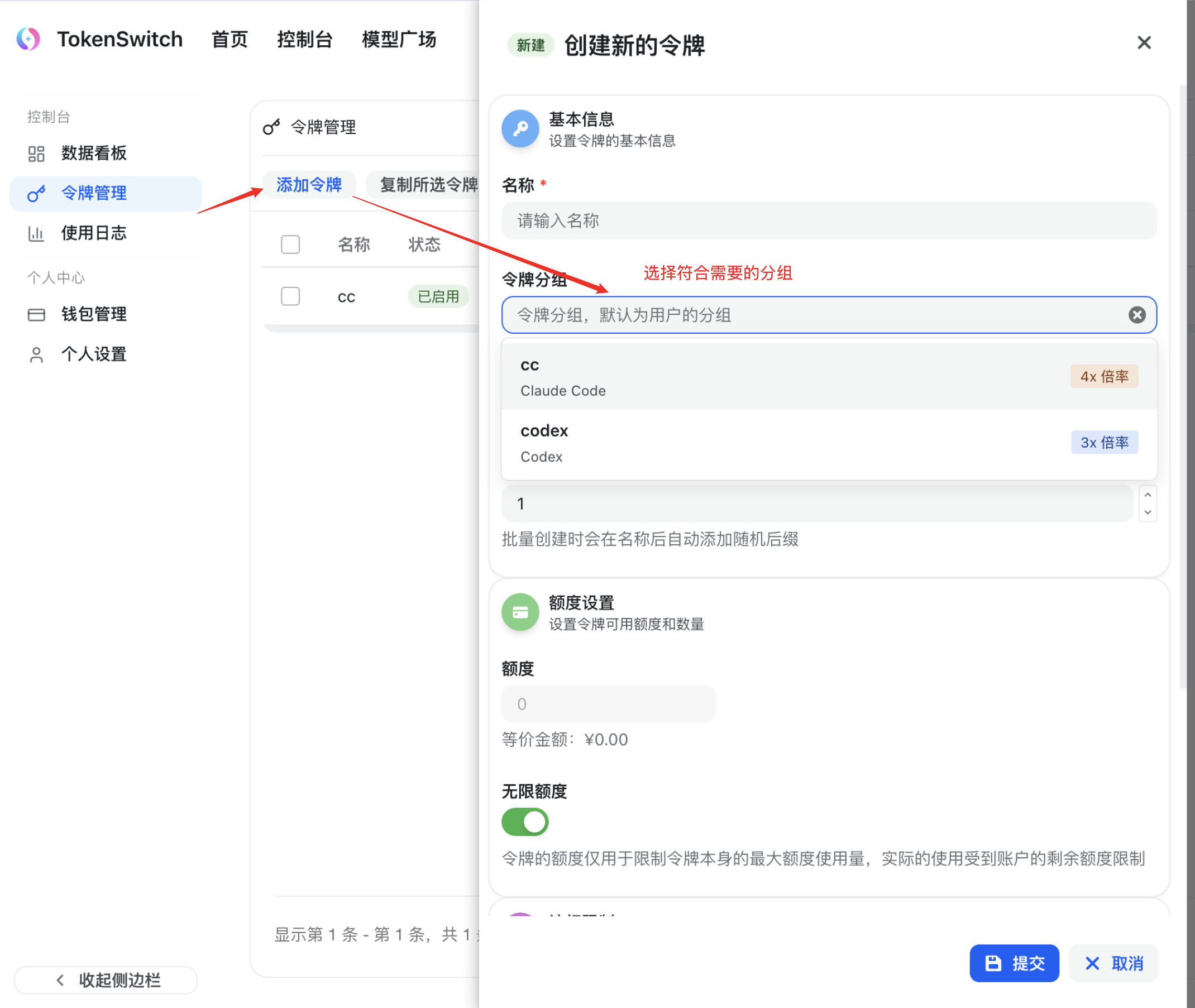Toggle the 无限额度 switch off
Viewport: 1195px width, 1008px height.
(524, 822)
